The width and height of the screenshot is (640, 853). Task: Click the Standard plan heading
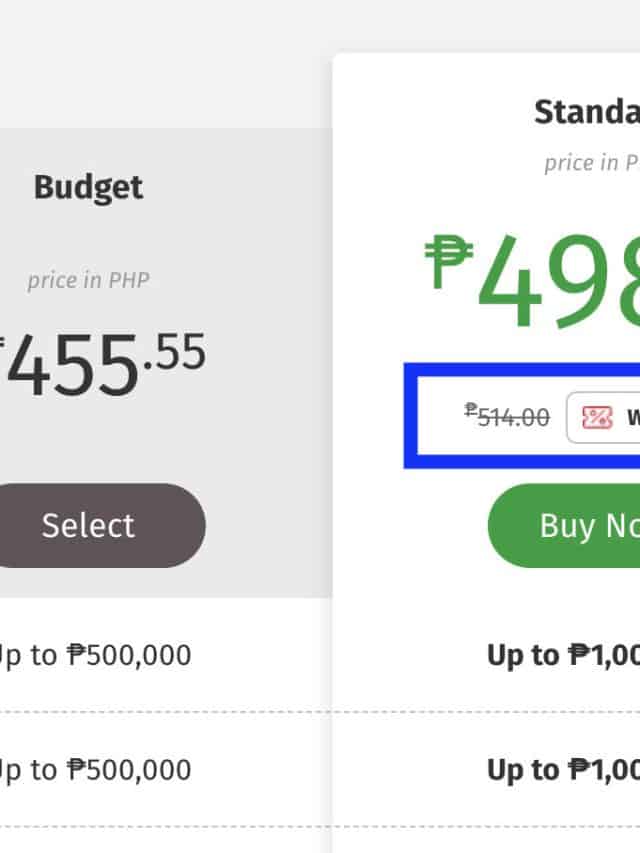tap(587, 112)
